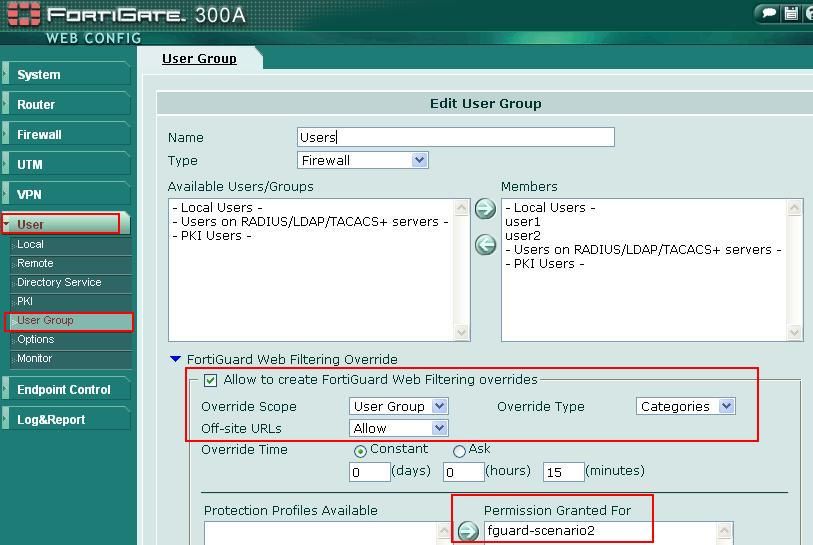Switch to the User Group tab
813x545 pixels.
[x=199, y=58]
